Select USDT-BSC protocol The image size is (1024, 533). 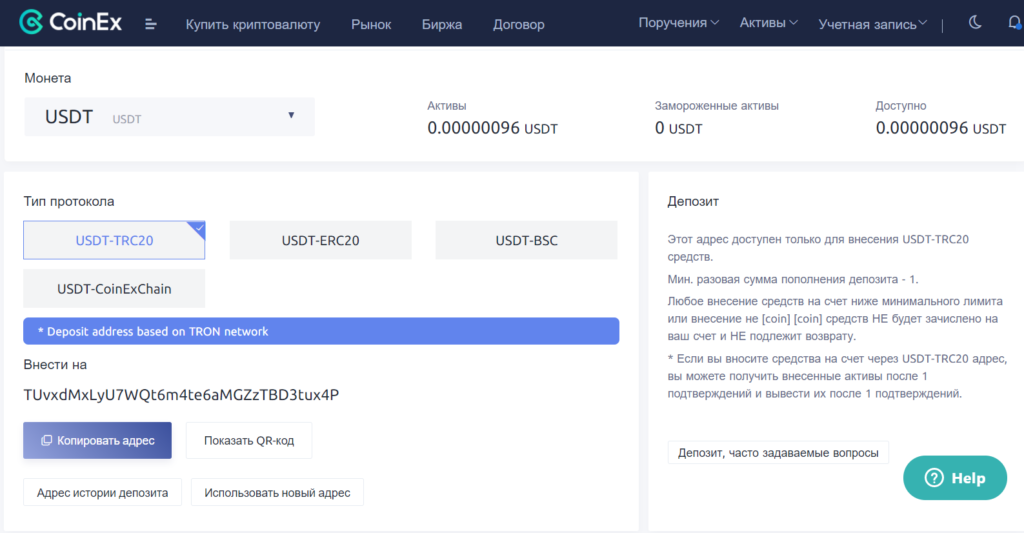click(x=526, y=240)
